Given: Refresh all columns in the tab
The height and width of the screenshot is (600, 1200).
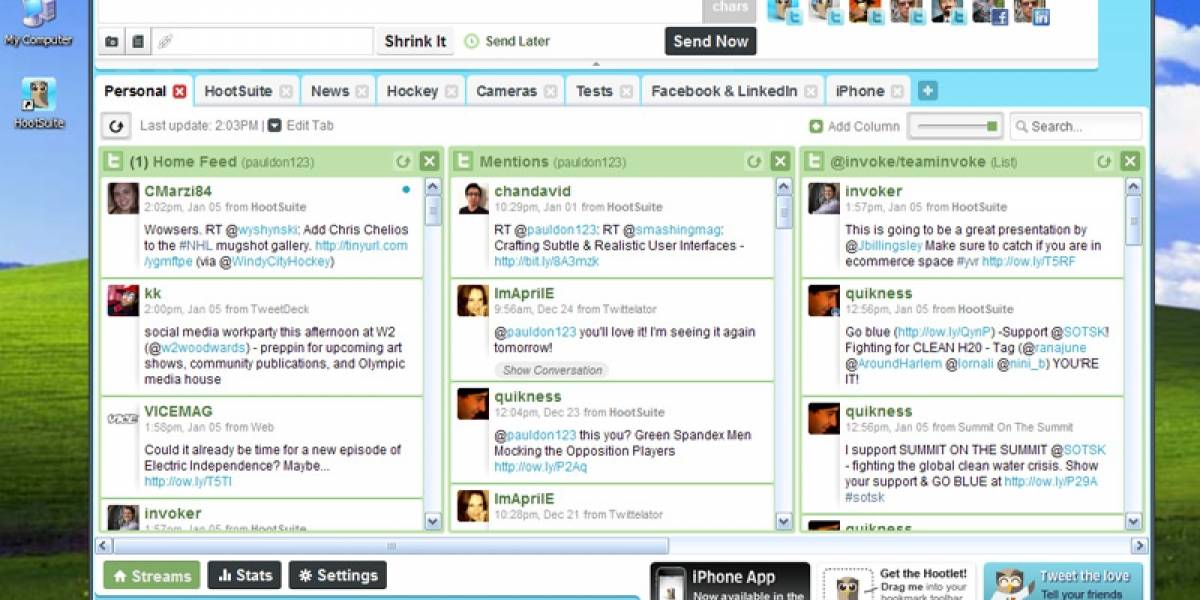Looking at the screenshot, I should [x=116, y=126].
